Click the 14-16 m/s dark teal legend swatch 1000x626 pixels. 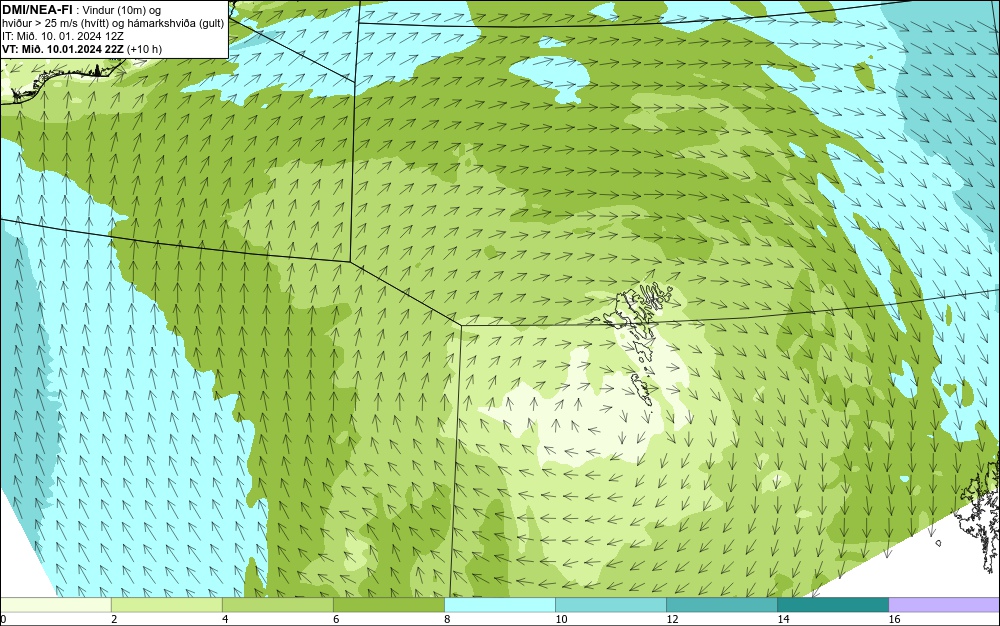[832, 605]
